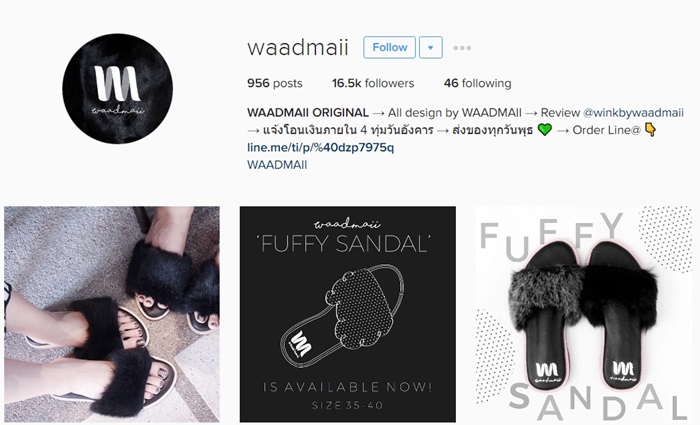Visit the @winkbywaadmaii review account
The image size is (700, 425).
coord(633,112)
